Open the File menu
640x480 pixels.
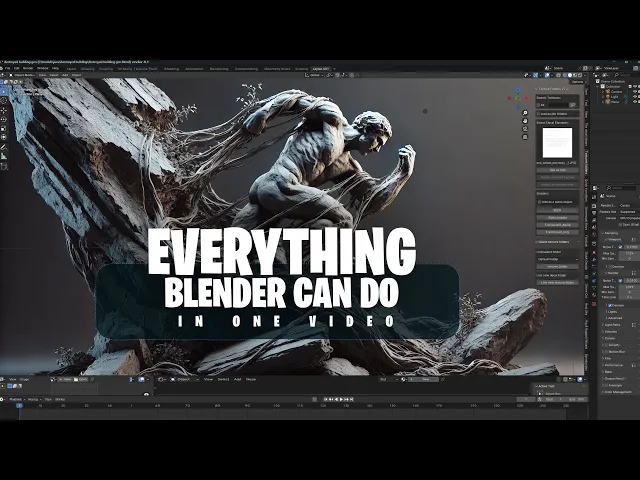tap(7, 68)
